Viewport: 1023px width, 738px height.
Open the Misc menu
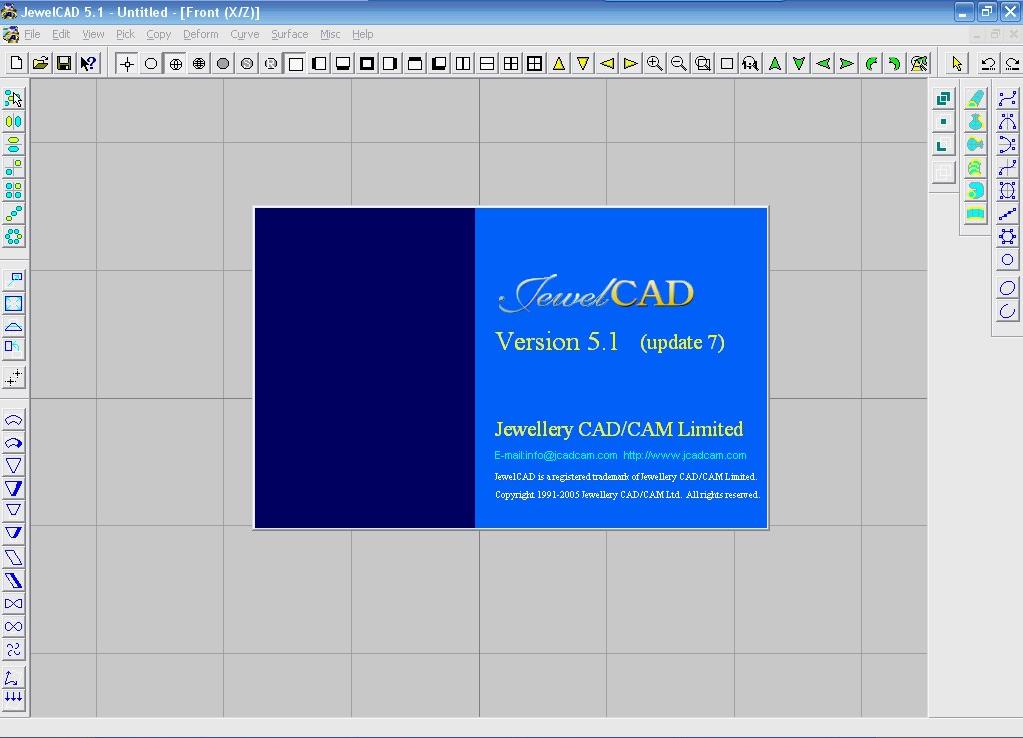tap(330, 34)
